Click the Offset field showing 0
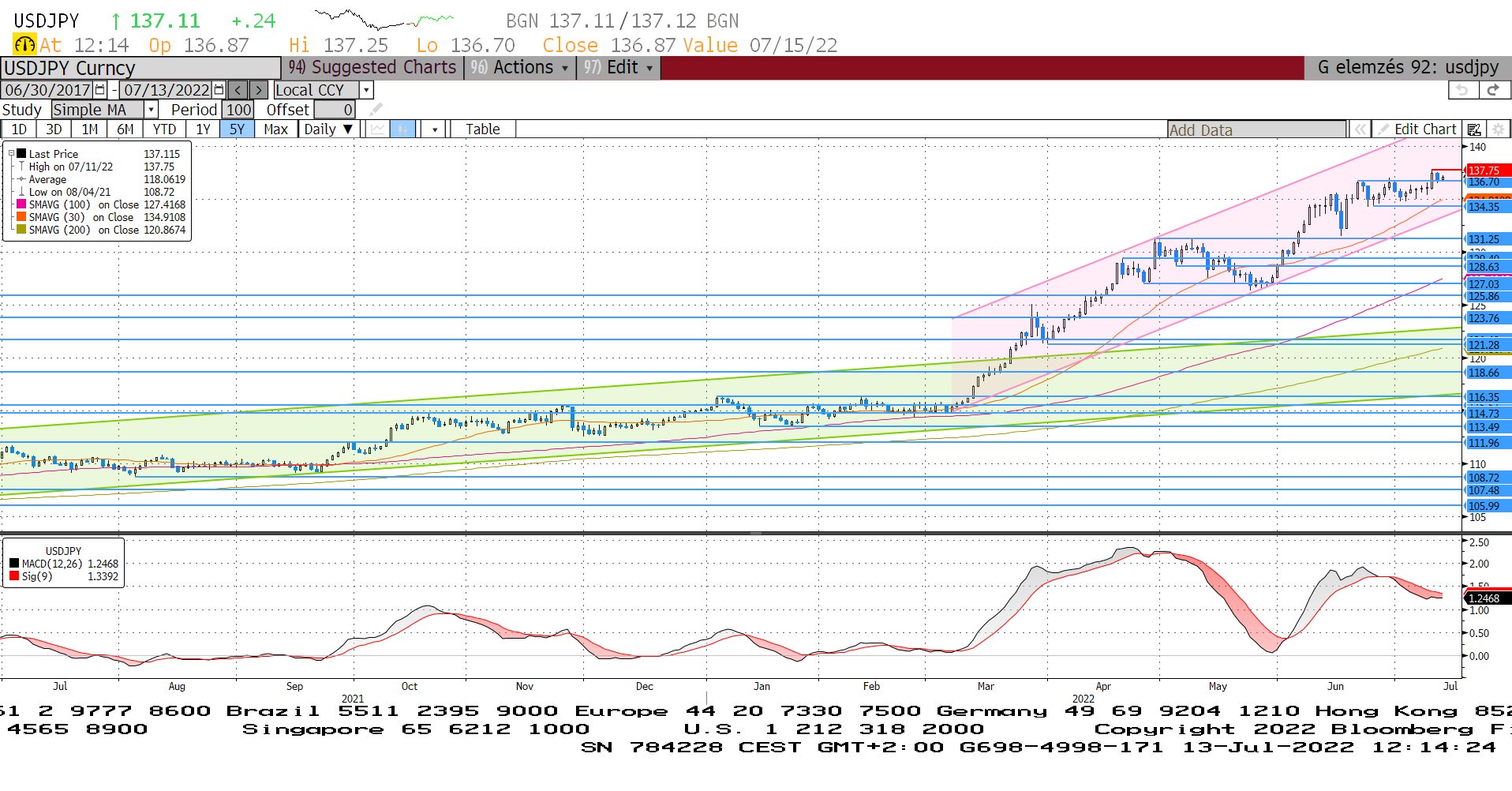The image size is (1512, 791). point(335,110)
